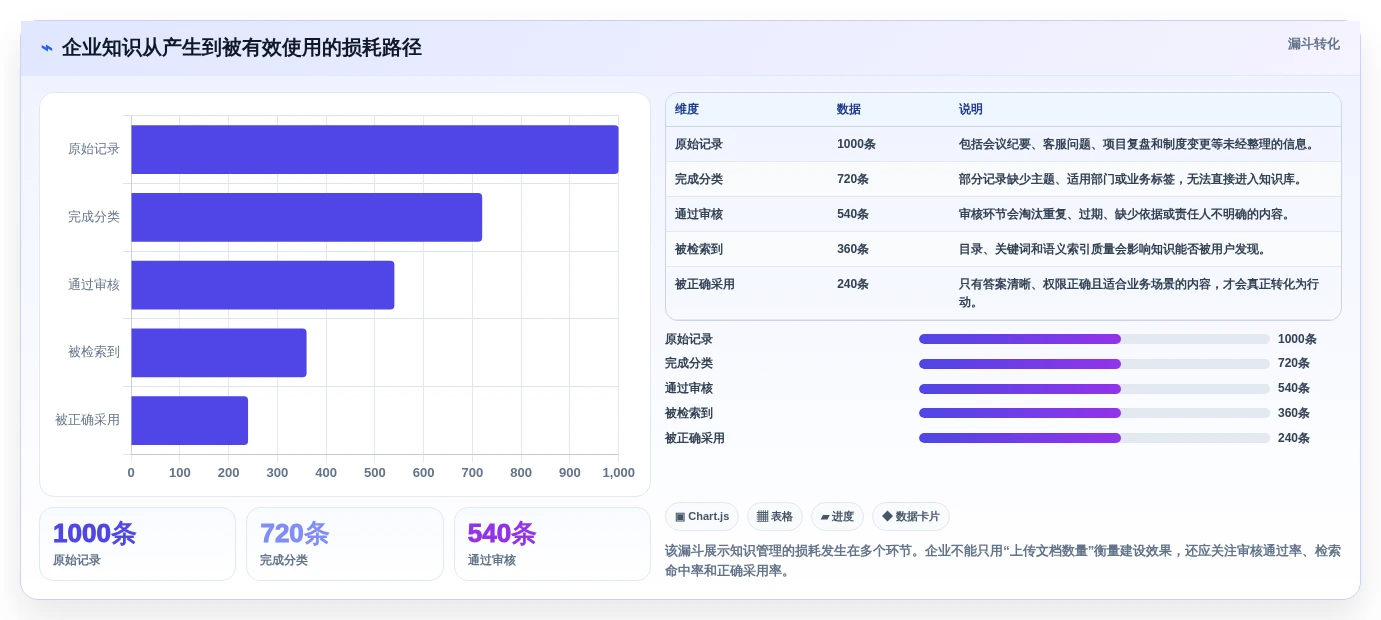Click the 被正确采用 y-axis label on chart
This screenshot has height=620, width=1381.
[88, 420]
